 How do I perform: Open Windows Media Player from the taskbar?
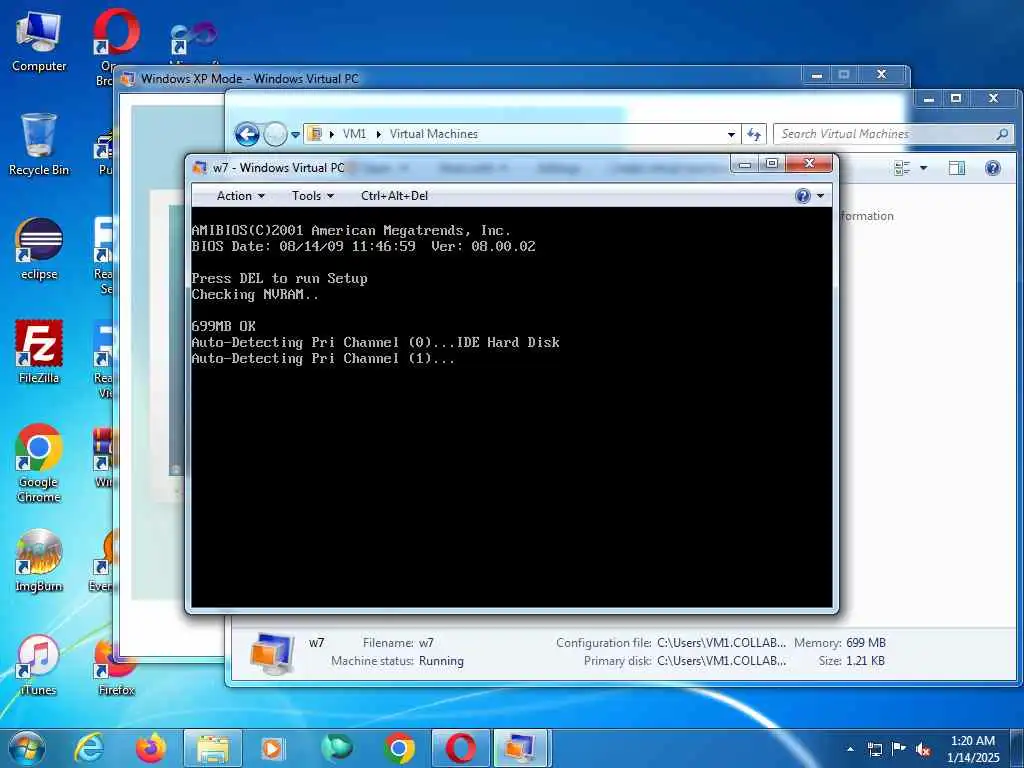click(x=272, y=748)
